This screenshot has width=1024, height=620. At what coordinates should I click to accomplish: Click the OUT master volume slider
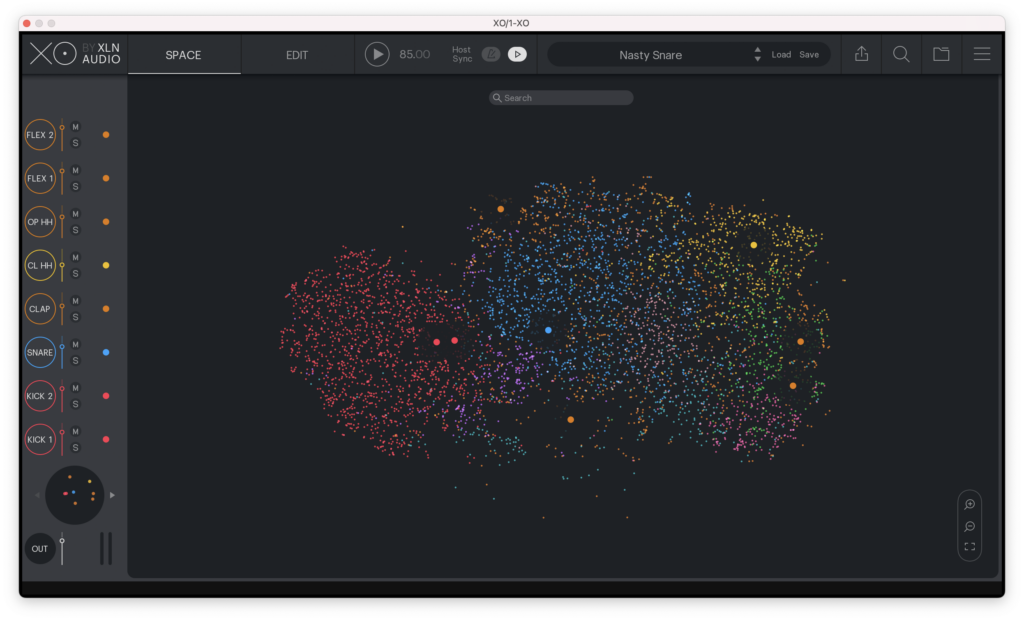pyautogui.click(x=62, y=549)
